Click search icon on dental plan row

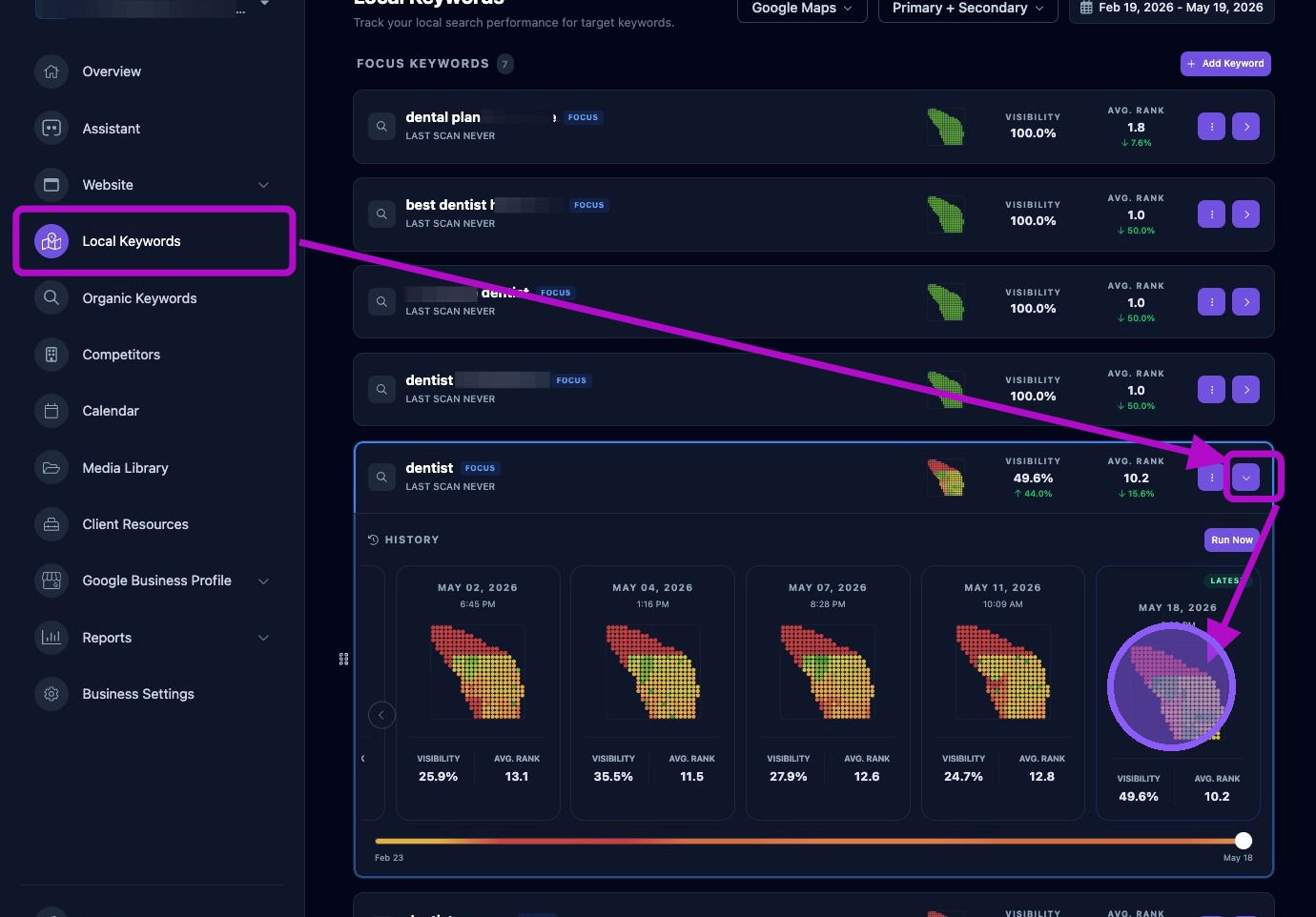point(381,127)
